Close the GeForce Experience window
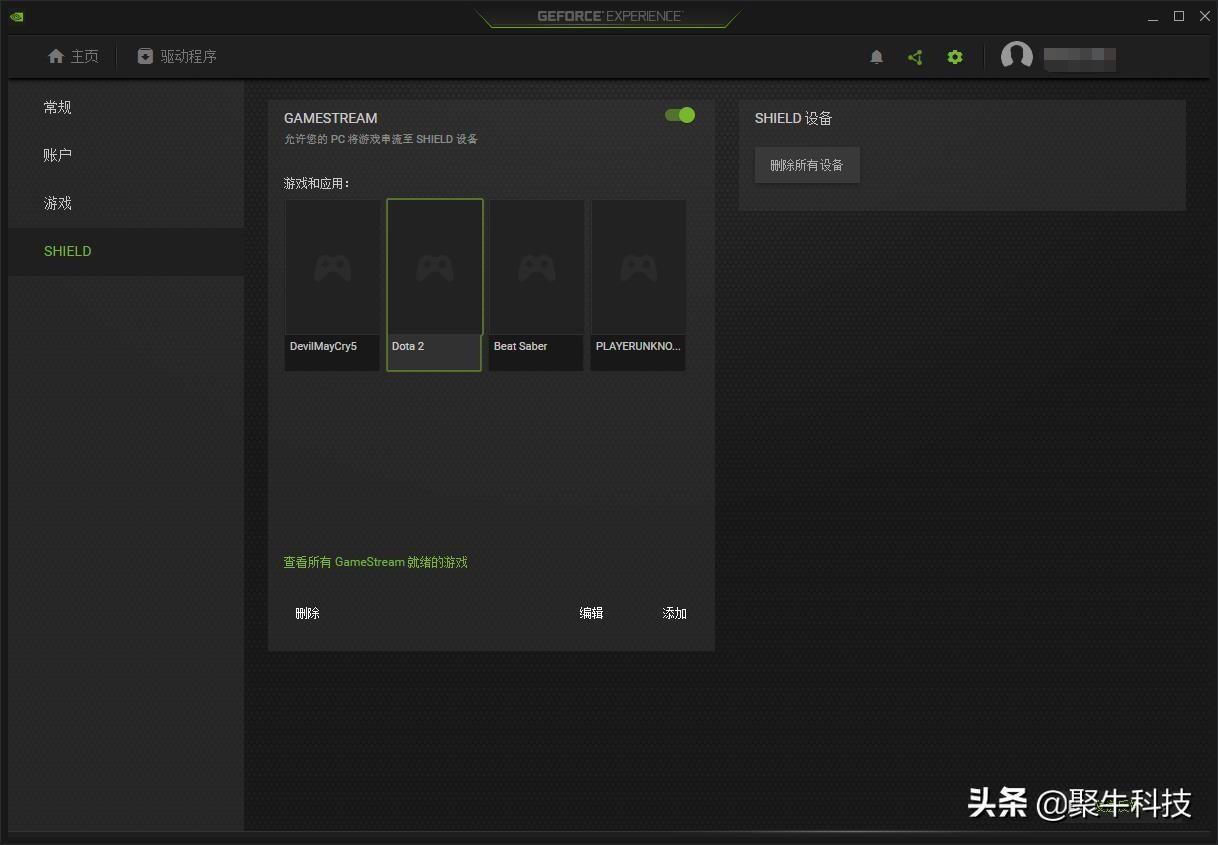This screenshot has width=1218, height=845. (x=1204, y=16)
